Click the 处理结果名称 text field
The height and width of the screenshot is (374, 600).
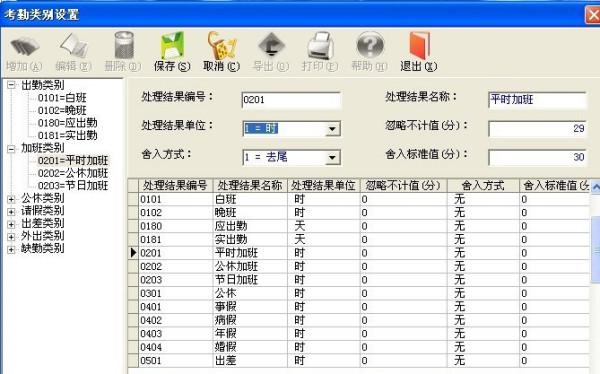click(x=537, y=100)
